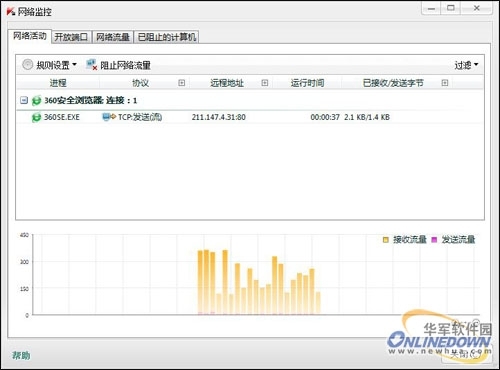Click the block network traffic icon
500x370 pixels.
click(91, 65)
